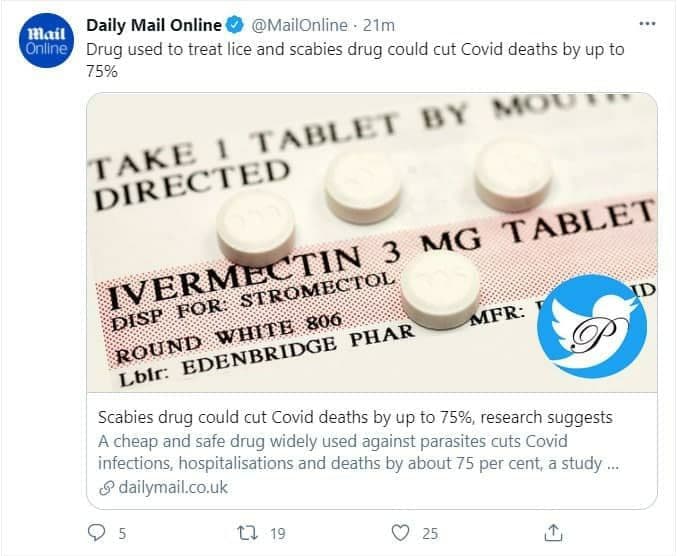
Task: Open the 'Scabies drug could cut Covid' headline
Action: (x=355, y=417)
